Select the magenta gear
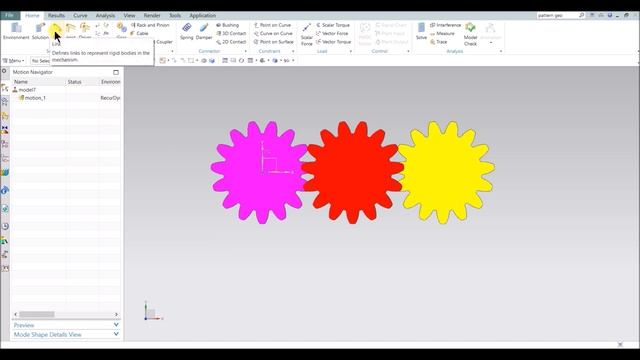This screenshot has height=360, width=640. click(x=260, y=172)
